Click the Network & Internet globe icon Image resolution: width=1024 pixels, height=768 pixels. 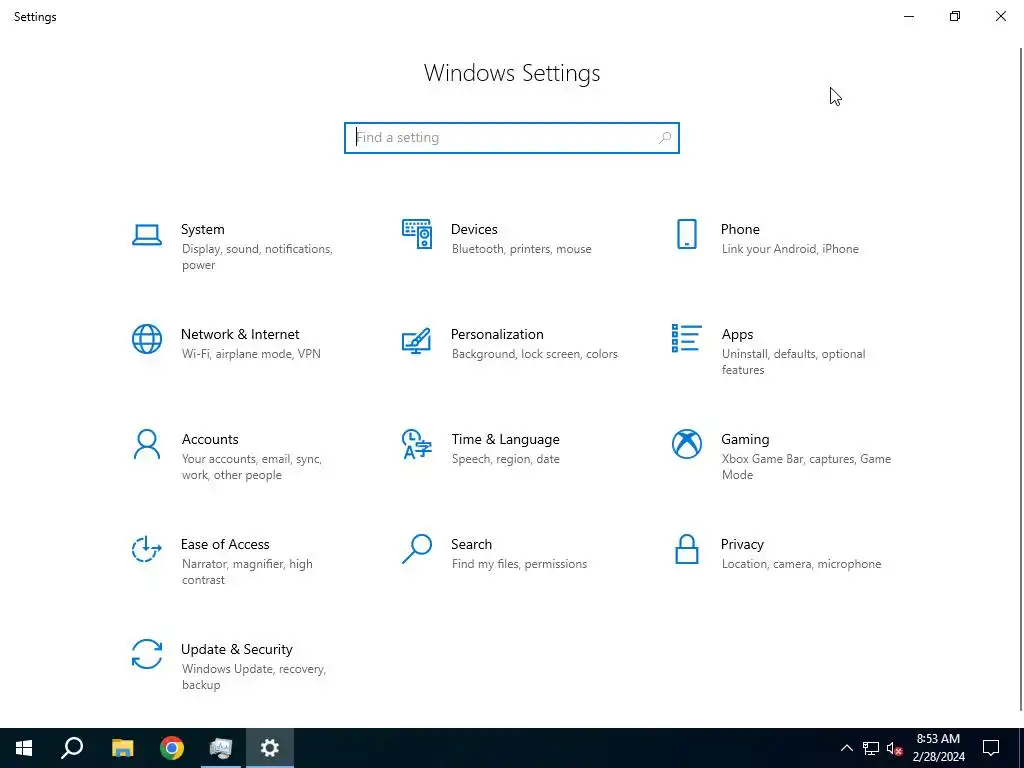pyautogui.click(x=147, y=339)
